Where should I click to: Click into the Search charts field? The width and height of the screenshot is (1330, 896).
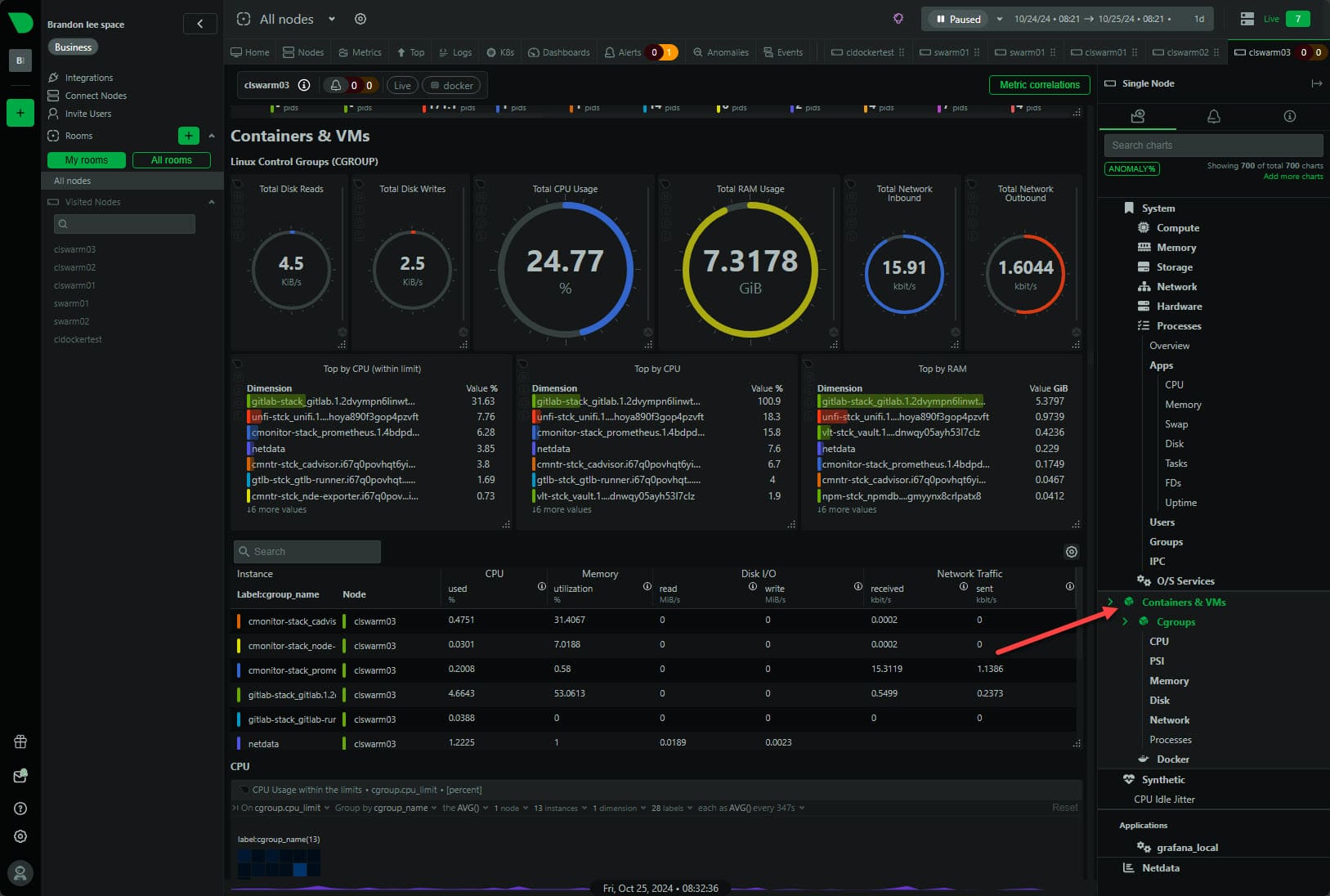coord(1213,146)
